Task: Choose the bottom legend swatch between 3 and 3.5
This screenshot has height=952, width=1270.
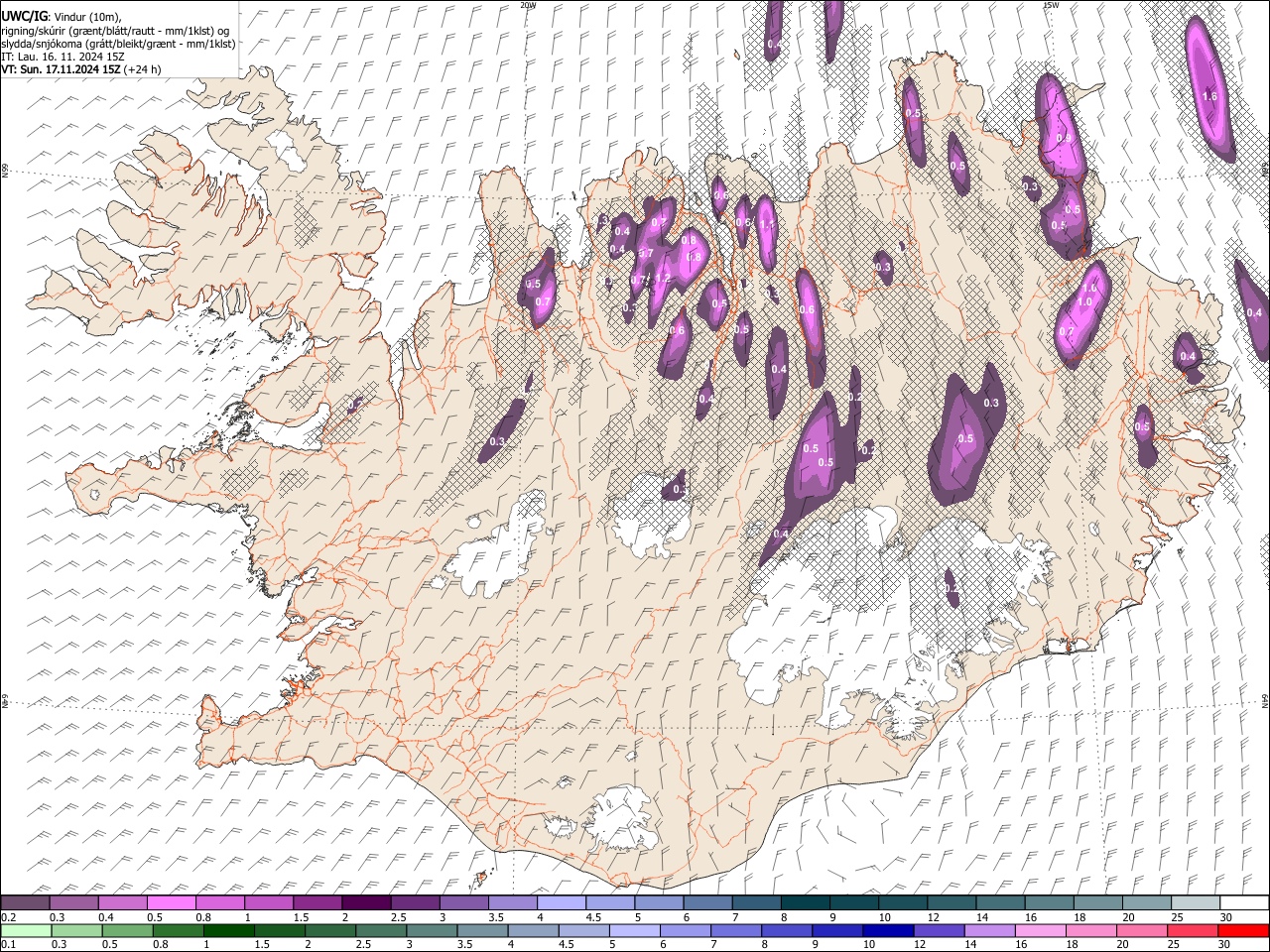Action: [x=433, y=931]
